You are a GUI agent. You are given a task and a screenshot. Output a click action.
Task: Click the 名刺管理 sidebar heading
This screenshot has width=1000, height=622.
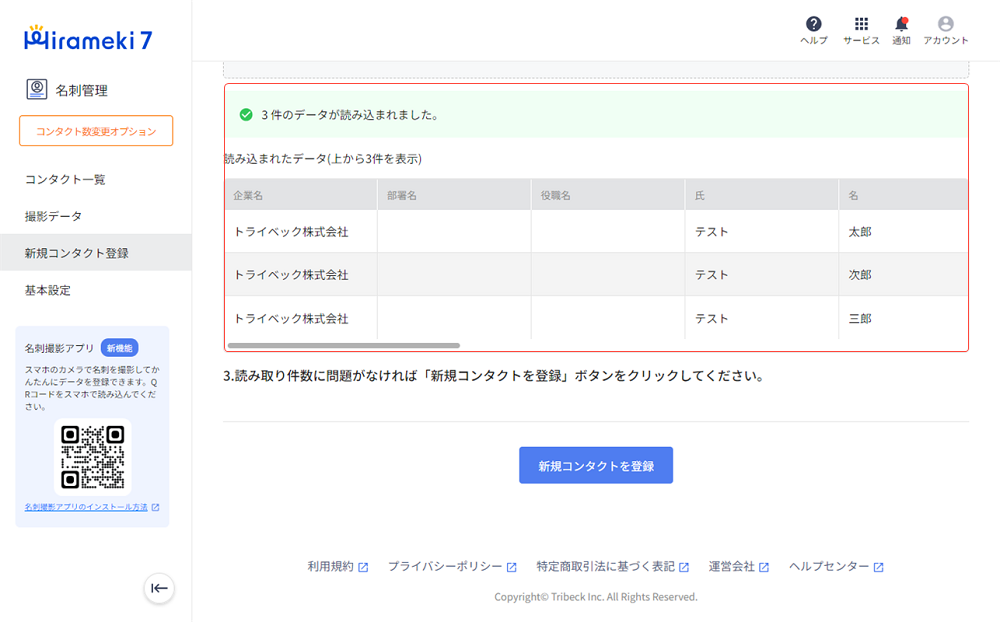click(81, 90)
